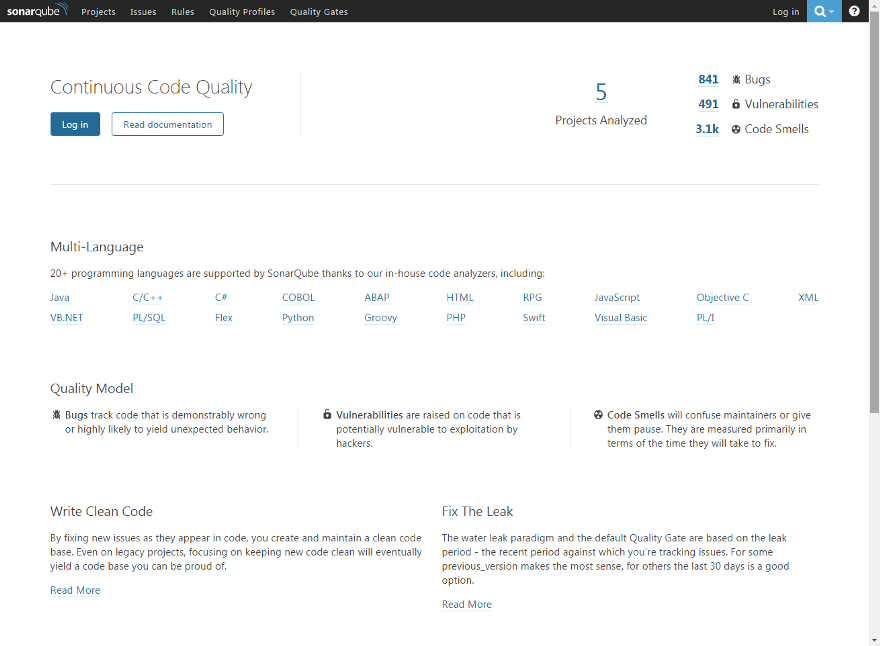880x646 pixels.
Task: Select the XML language link
Action: pos(809,297)
